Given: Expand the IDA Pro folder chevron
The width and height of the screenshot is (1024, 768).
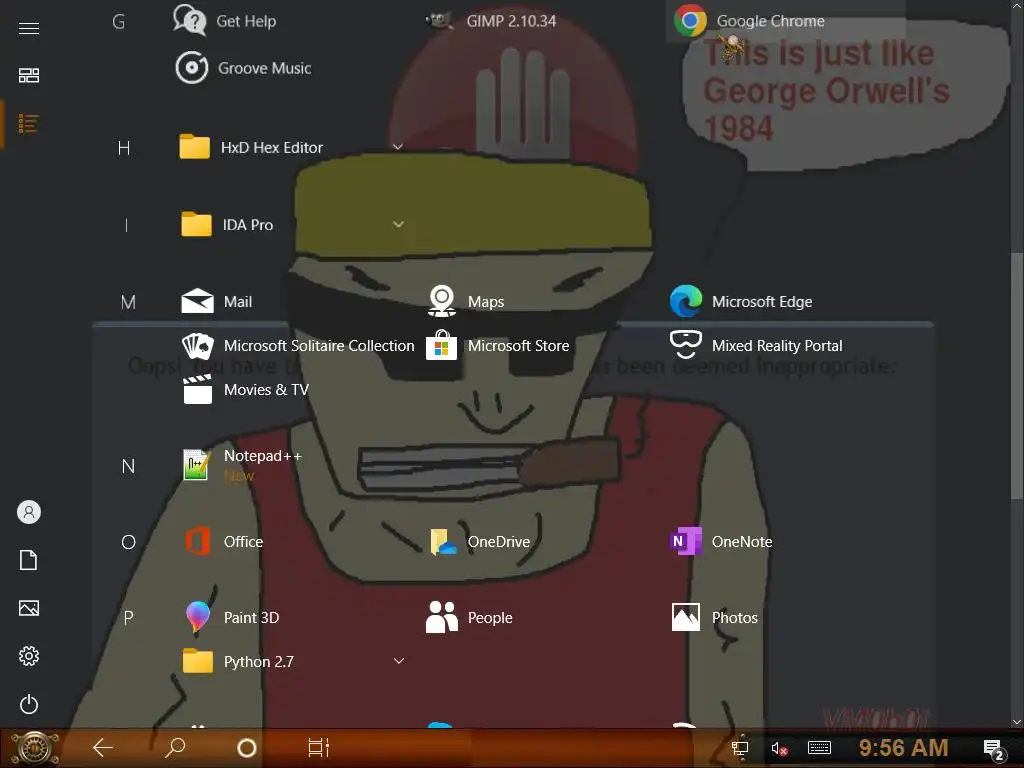Looking at the screenshot, I should (398, 224).
